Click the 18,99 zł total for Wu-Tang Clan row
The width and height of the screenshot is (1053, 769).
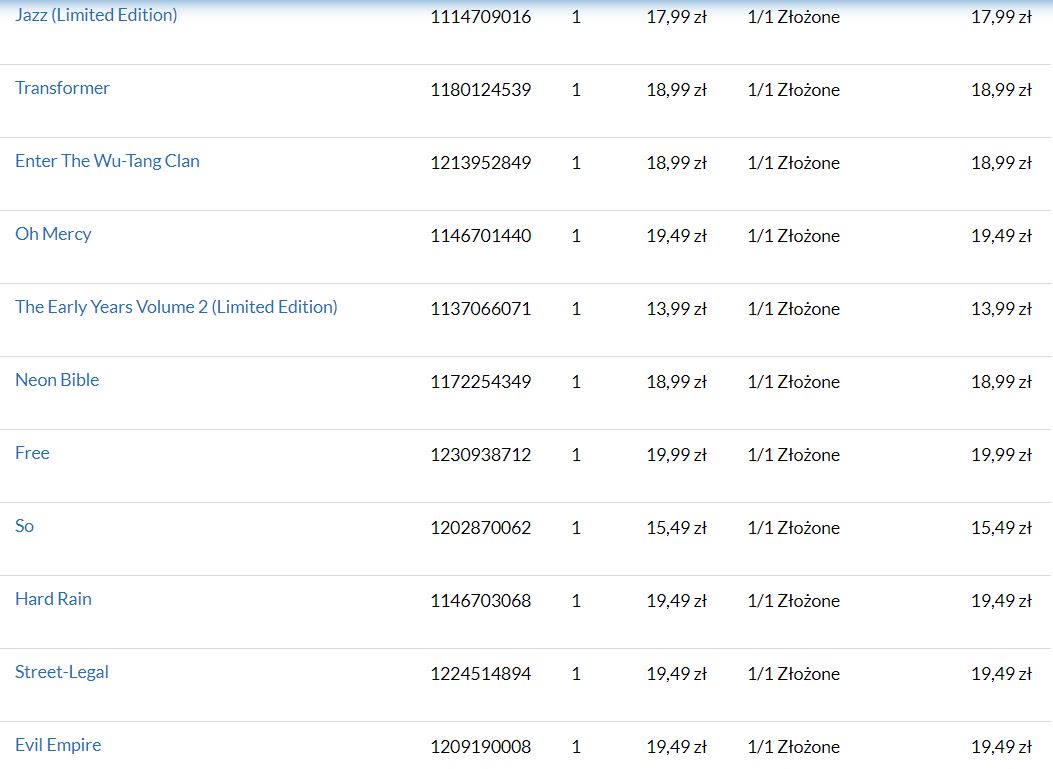click(x=1001, y=163)
